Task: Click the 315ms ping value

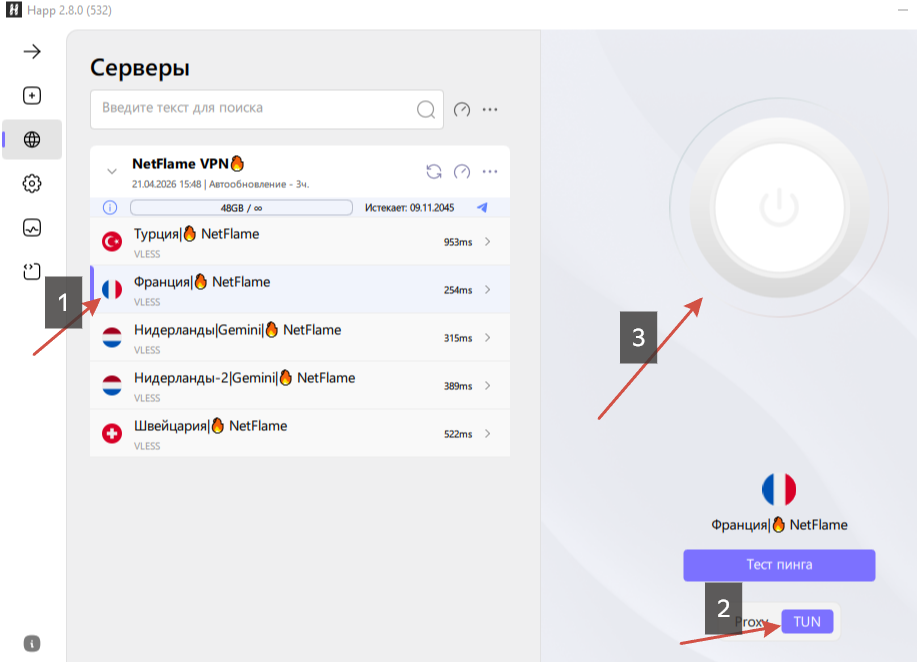Action: click(x=457, y=338)
